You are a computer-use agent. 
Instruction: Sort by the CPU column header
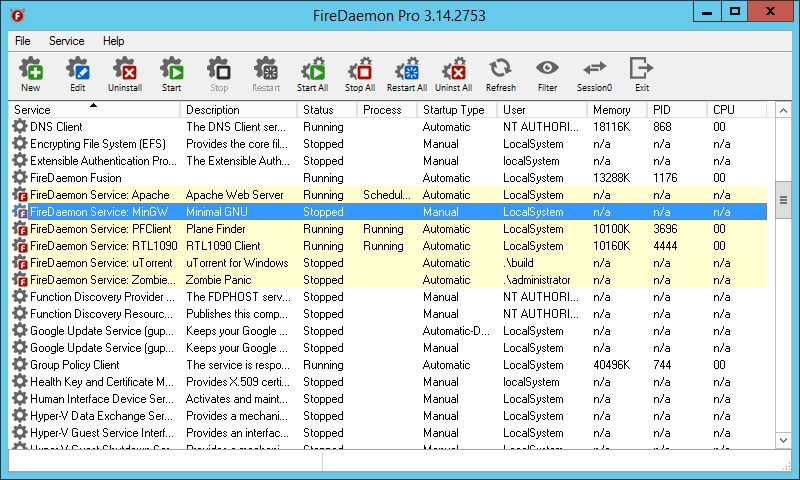point(737,110)
